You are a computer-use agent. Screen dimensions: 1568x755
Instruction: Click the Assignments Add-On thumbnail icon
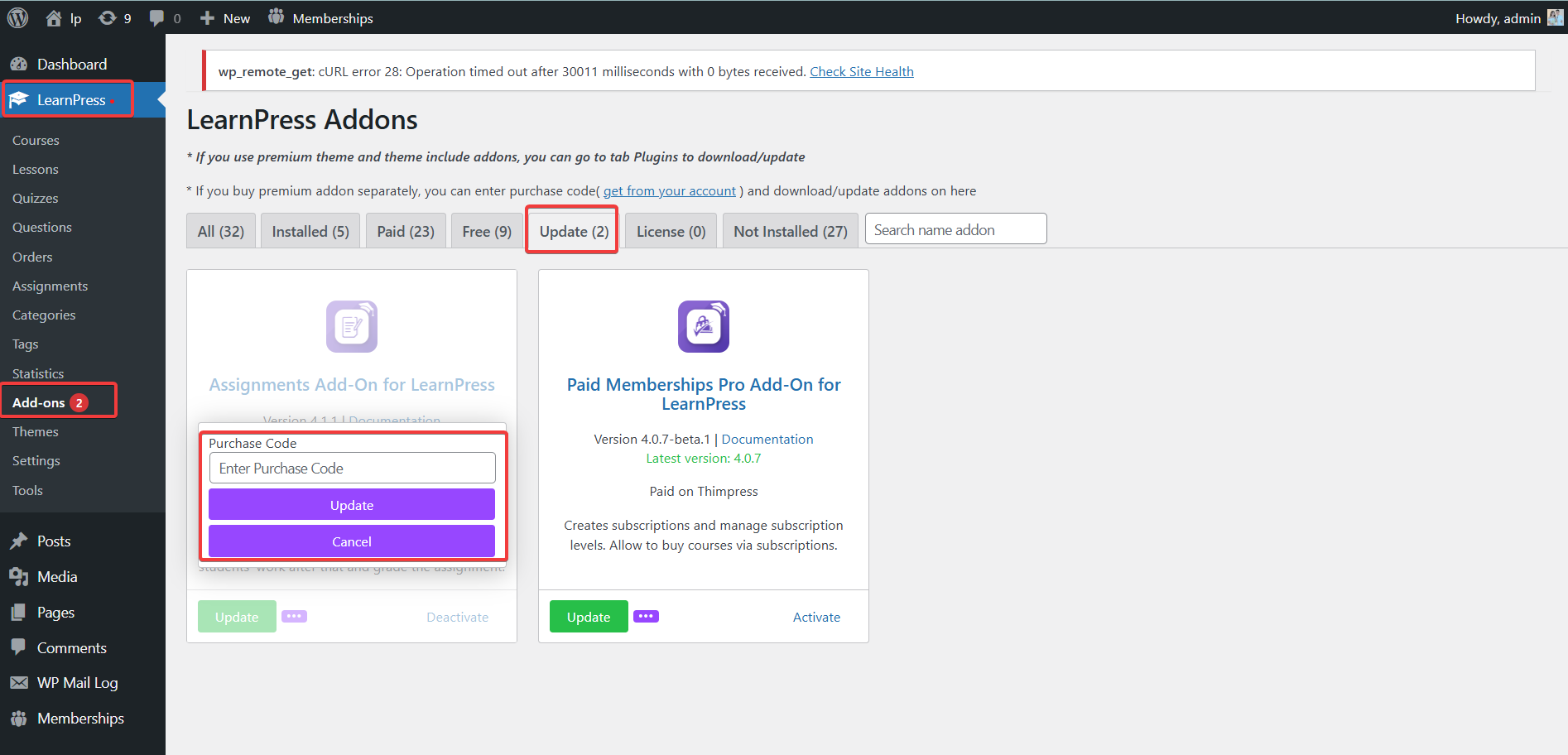click(x=352, y=326)
